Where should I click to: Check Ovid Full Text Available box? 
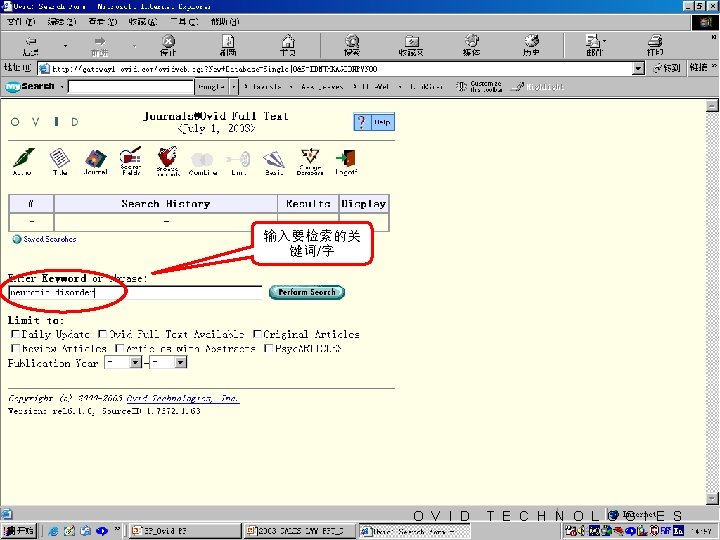(103, 334)
